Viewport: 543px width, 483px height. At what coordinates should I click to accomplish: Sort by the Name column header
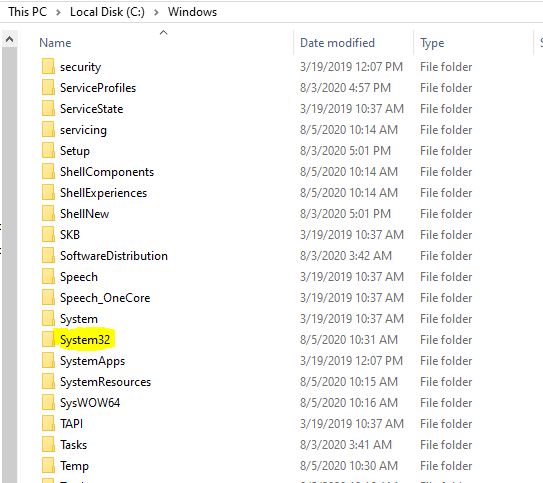[x=55, y=43]
